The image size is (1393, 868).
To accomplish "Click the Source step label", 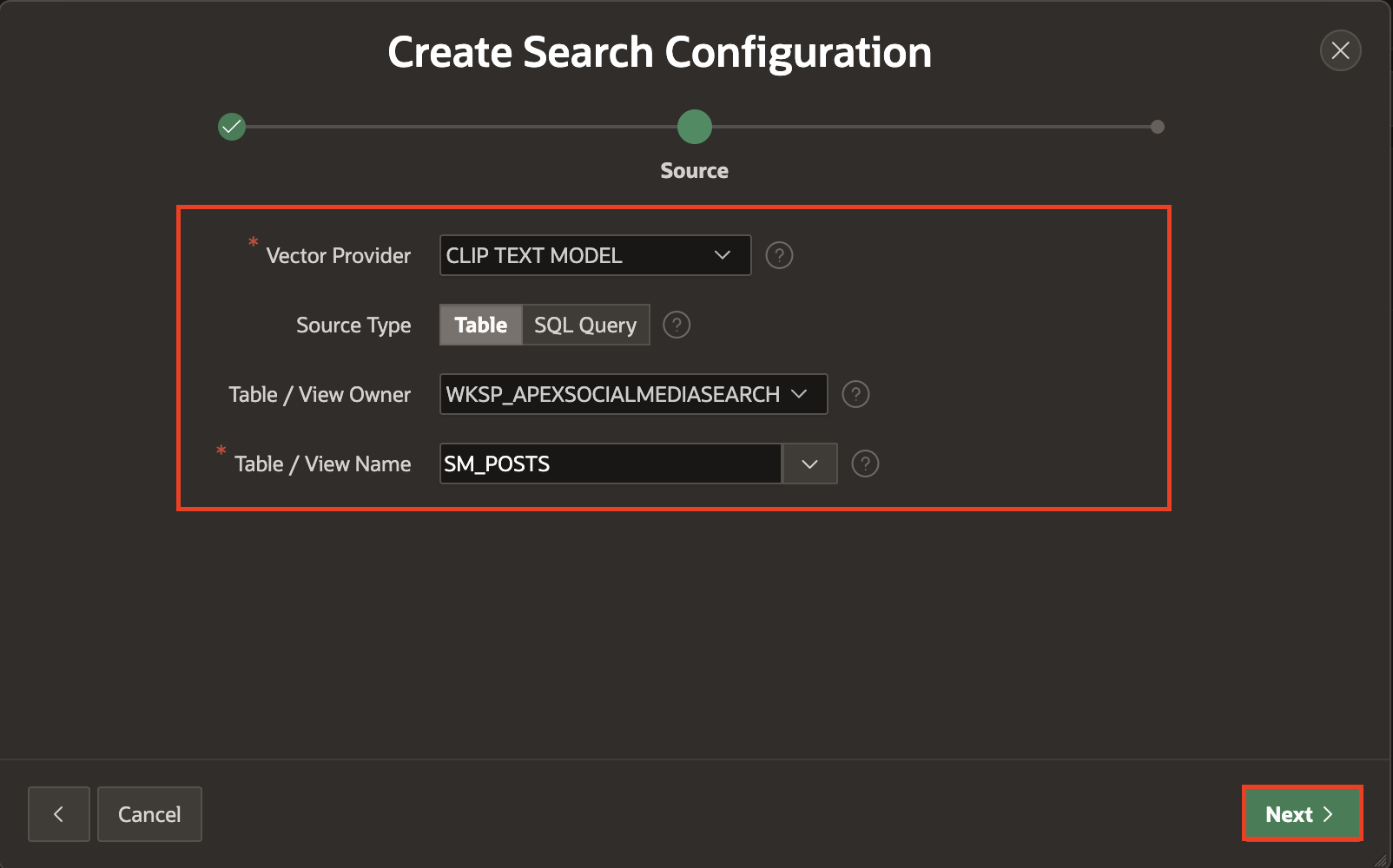I will (694, 171).
